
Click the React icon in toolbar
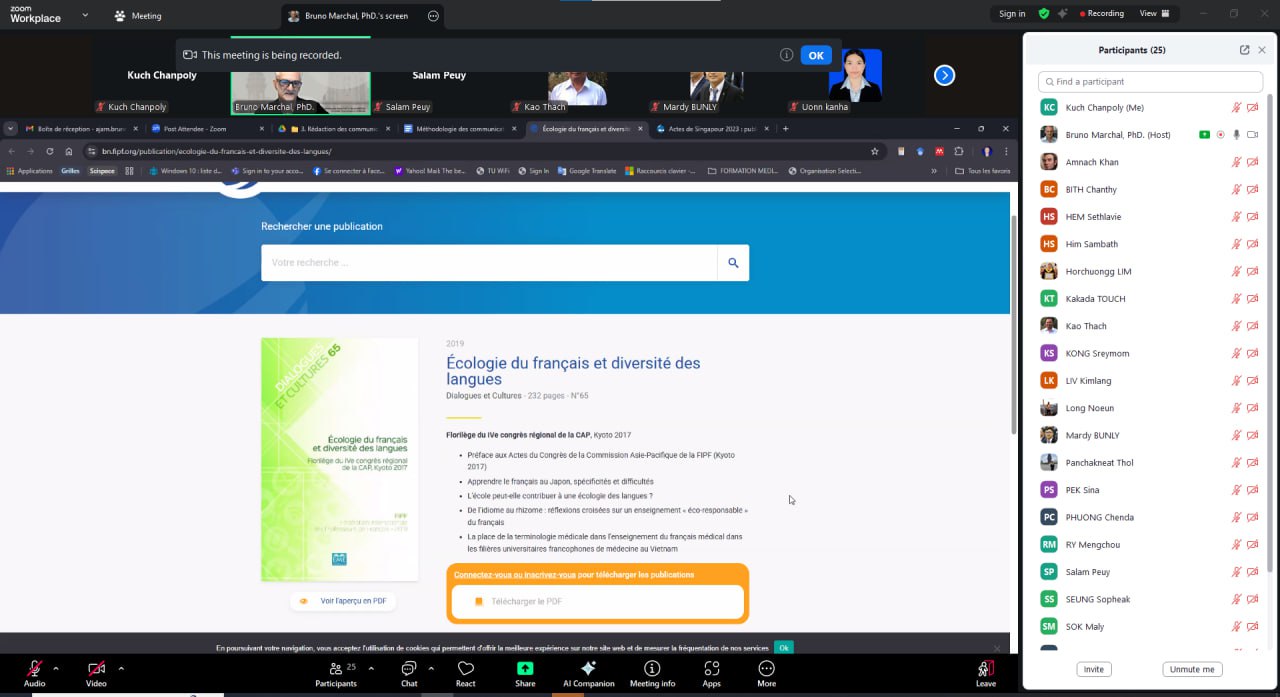tap(465, 669)
